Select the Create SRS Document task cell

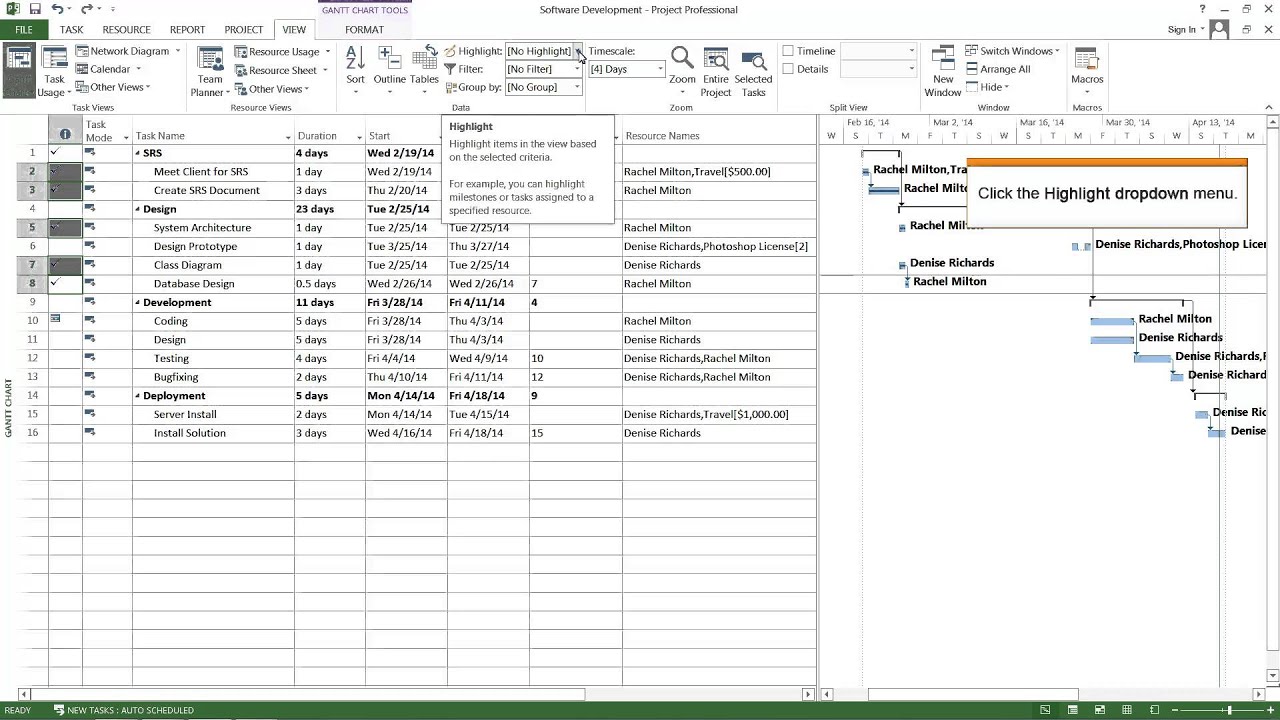[x=213, y=190]
